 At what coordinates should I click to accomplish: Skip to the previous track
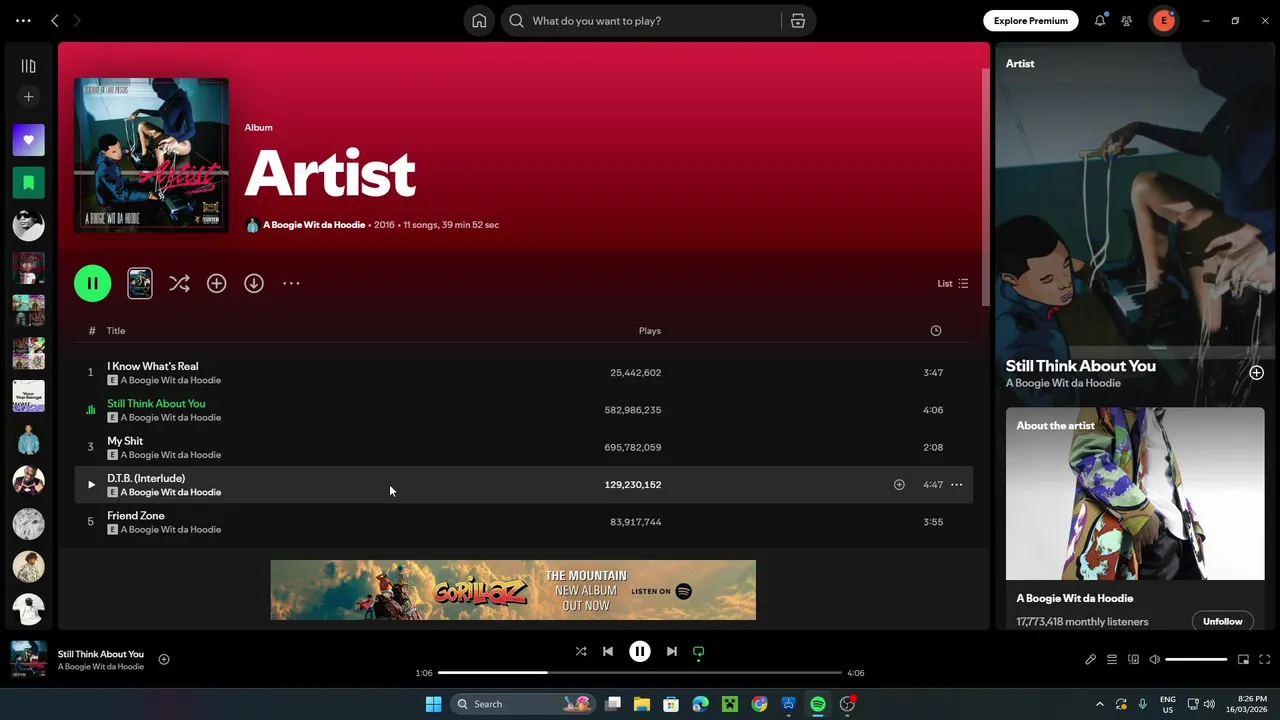point(607,651)
